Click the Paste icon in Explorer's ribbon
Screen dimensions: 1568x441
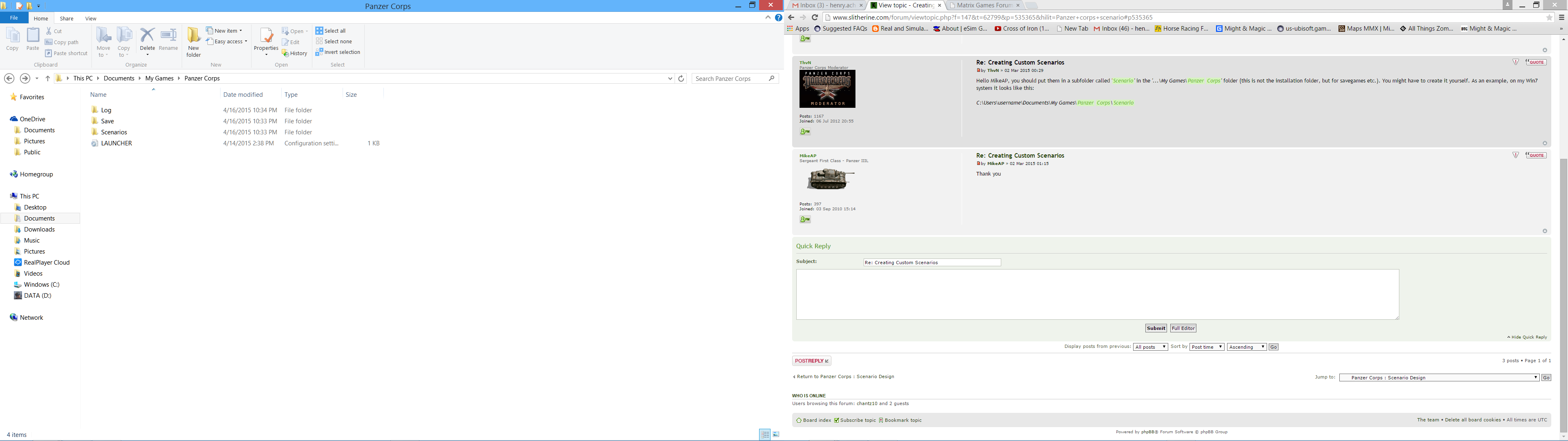(33, 40)
